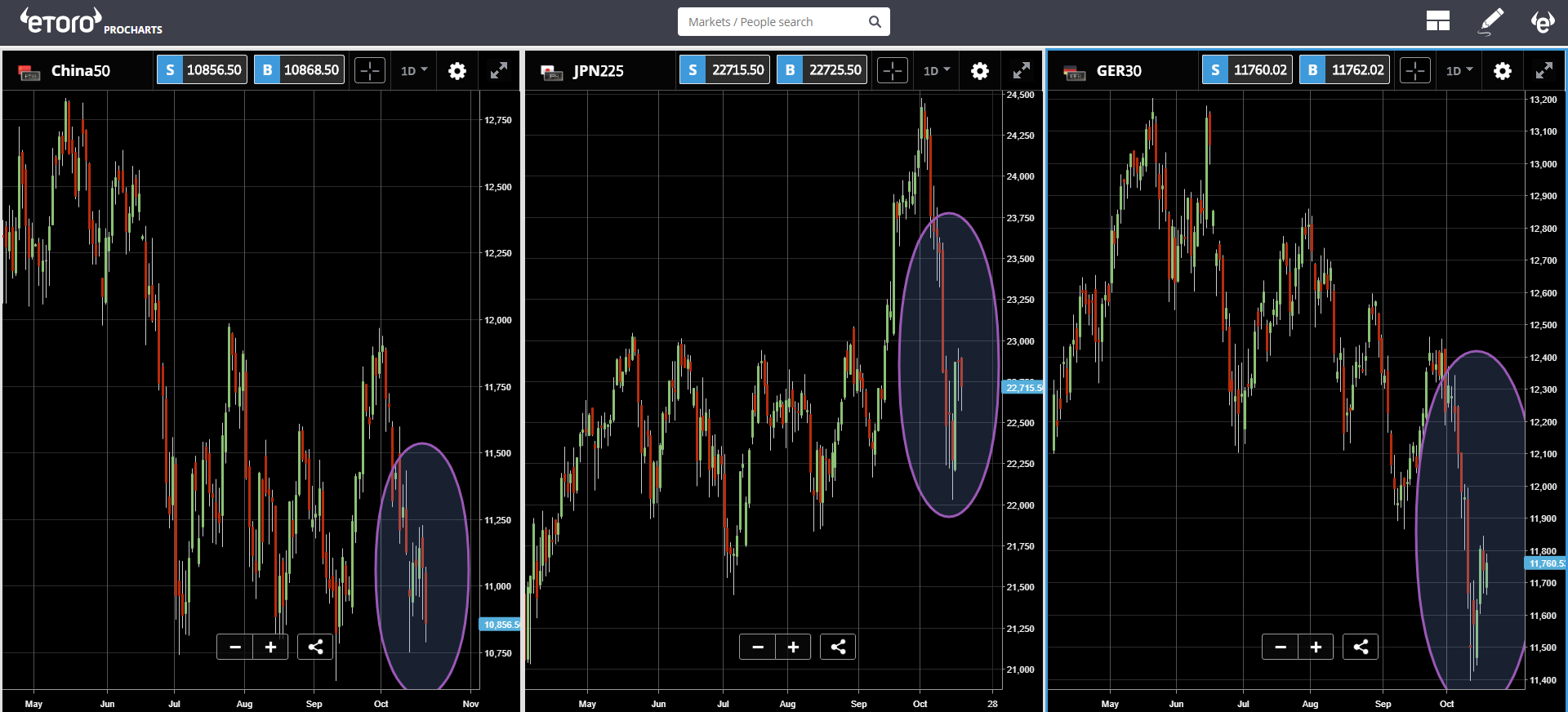Viewport: 1568px width, 712px height.
Task: Open settings gear for China50 chart
Action: 457,71
